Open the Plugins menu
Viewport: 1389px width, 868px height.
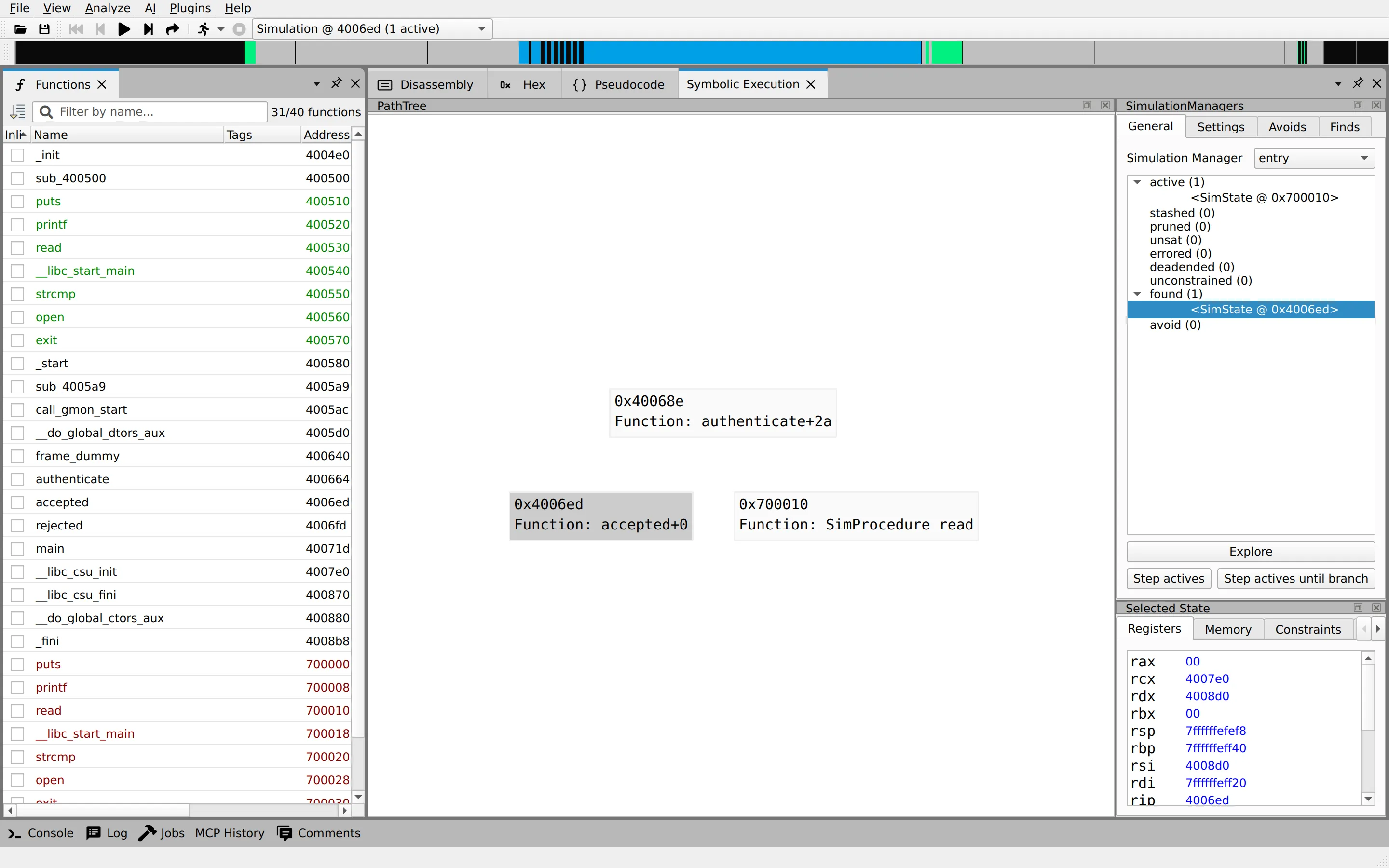[x=190, y=8]
